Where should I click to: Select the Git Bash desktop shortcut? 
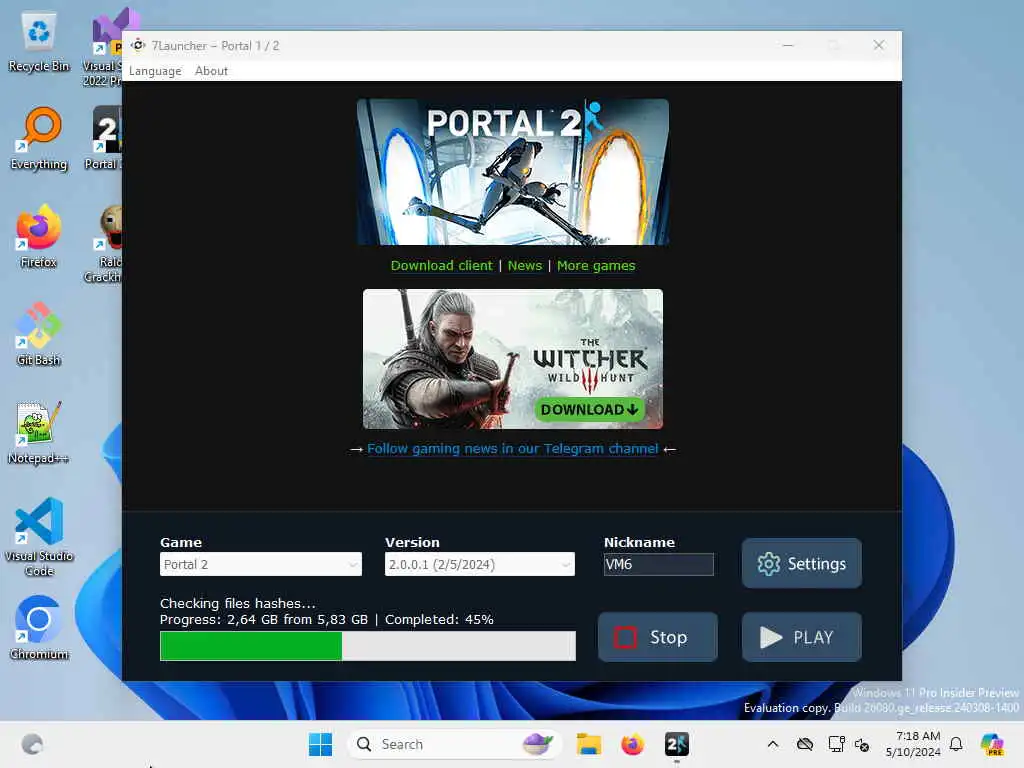tap(39, 334)
